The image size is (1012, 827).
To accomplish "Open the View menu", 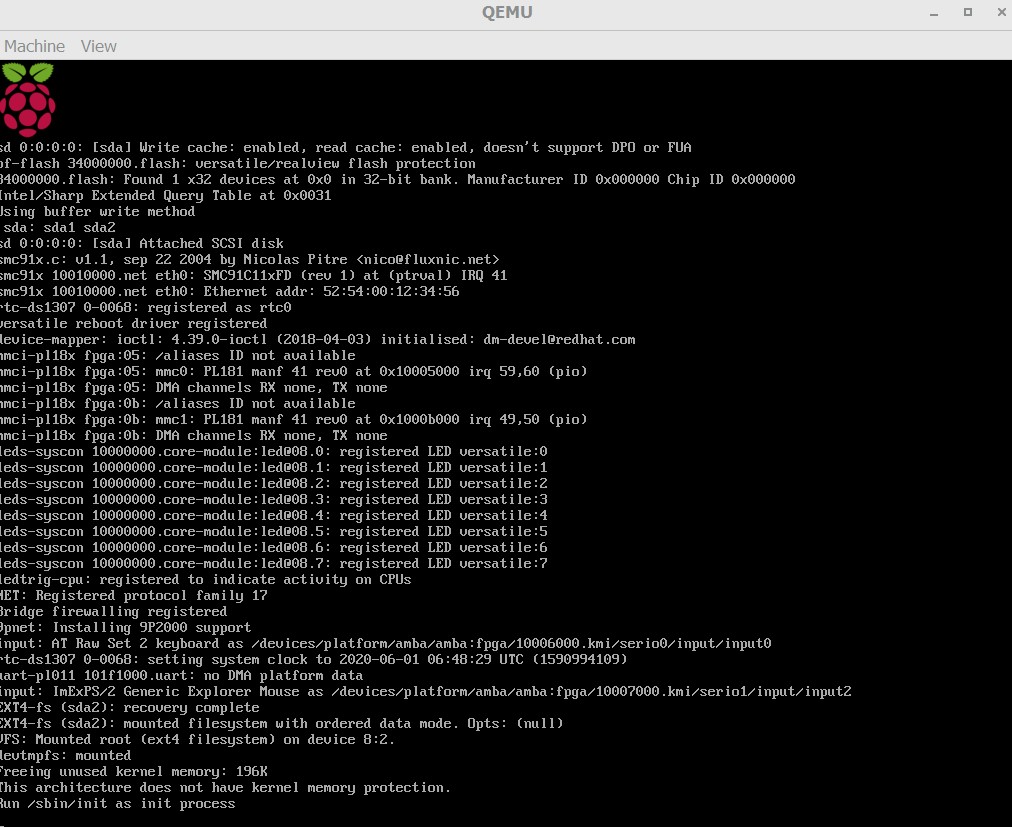I will pos(98,46).
